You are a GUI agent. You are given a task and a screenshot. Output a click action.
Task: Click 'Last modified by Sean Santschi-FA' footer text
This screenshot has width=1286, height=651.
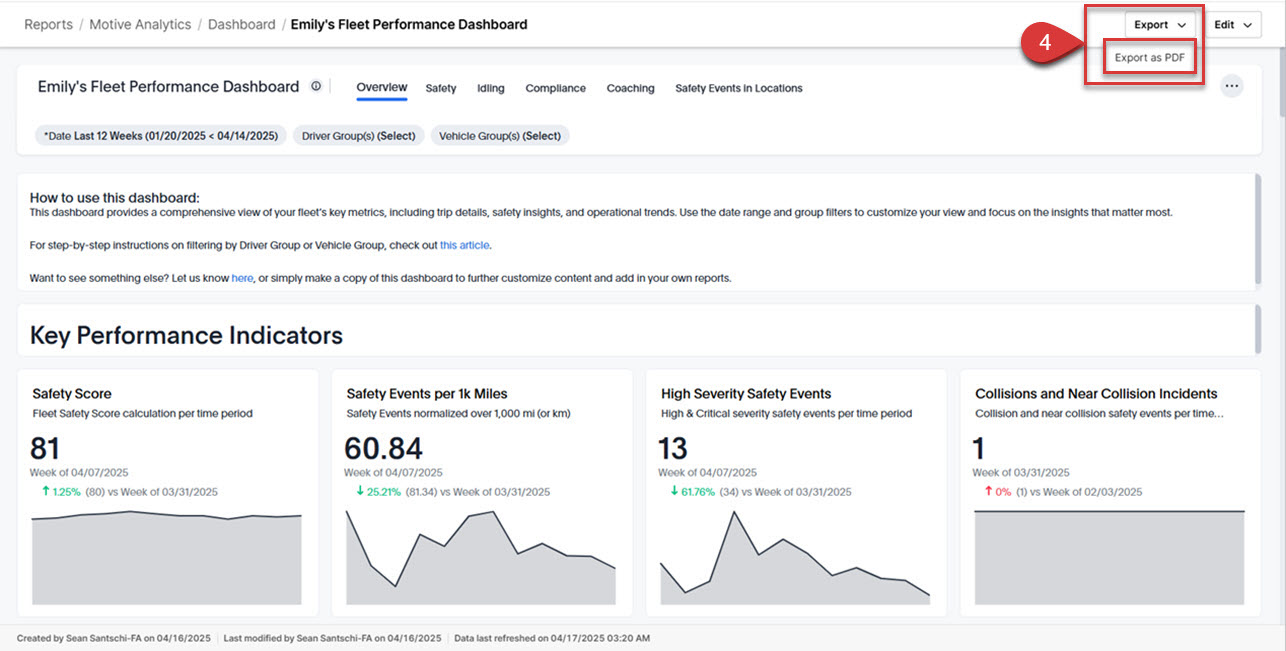click(332, 638)
